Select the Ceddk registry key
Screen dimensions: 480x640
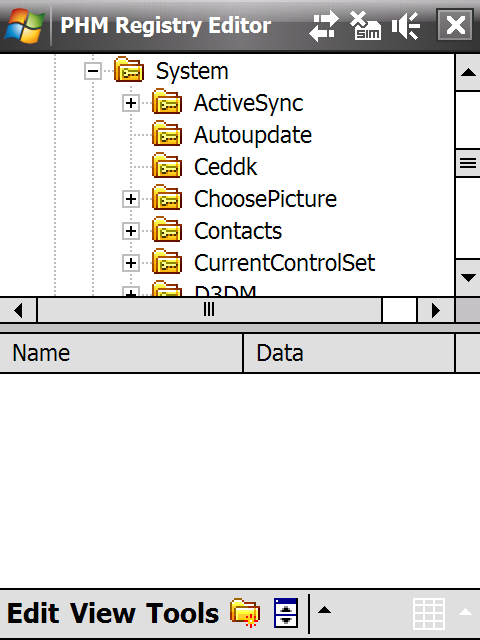coord(226,167)
